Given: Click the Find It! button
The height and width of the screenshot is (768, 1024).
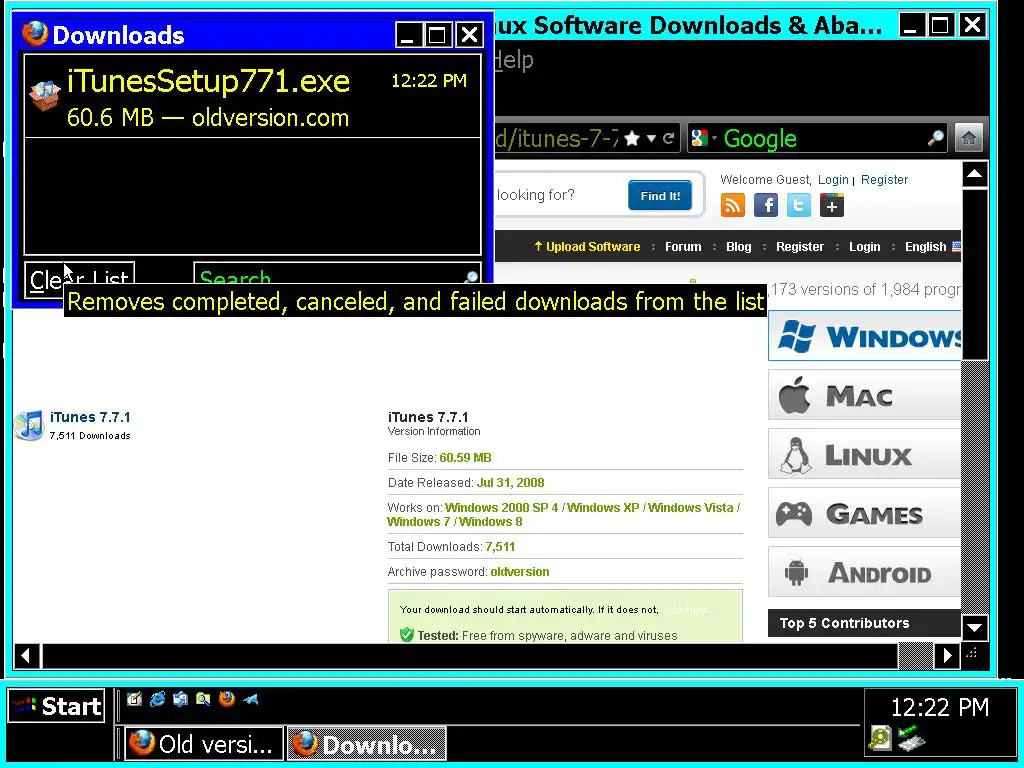Looking at the screenshot, I should point(660,196).
